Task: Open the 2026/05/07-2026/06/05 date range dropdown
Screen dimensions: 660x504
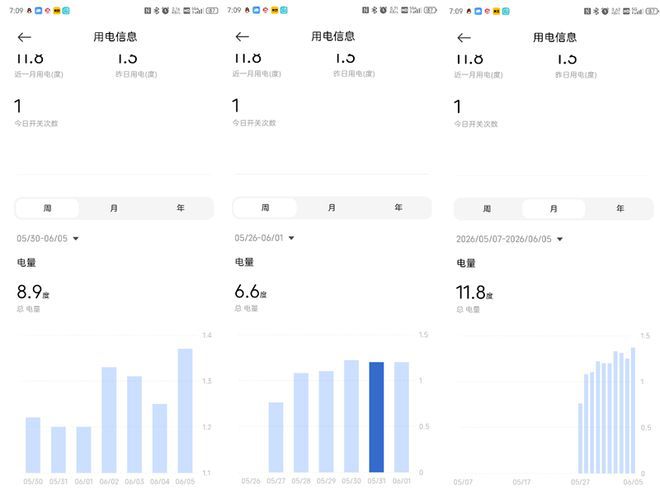Action: [x=509, y=239]
